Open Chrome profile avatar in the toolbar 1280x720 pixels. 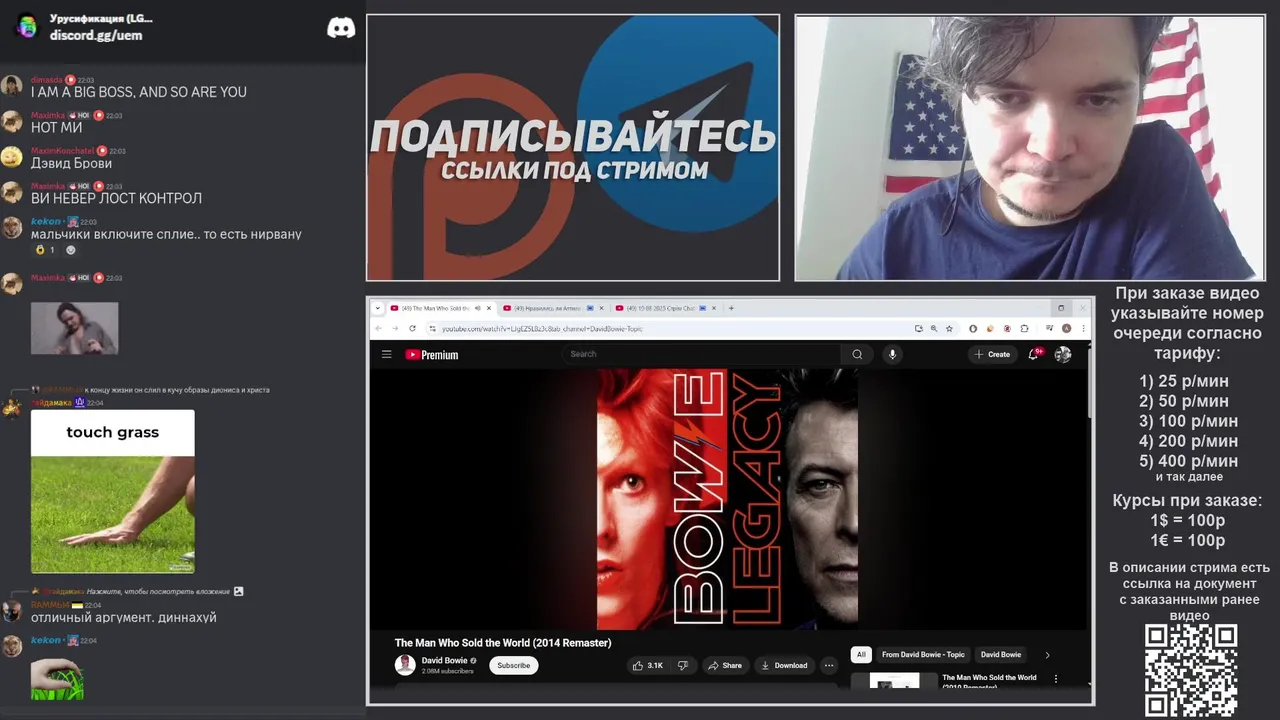tap(1067, 328)
